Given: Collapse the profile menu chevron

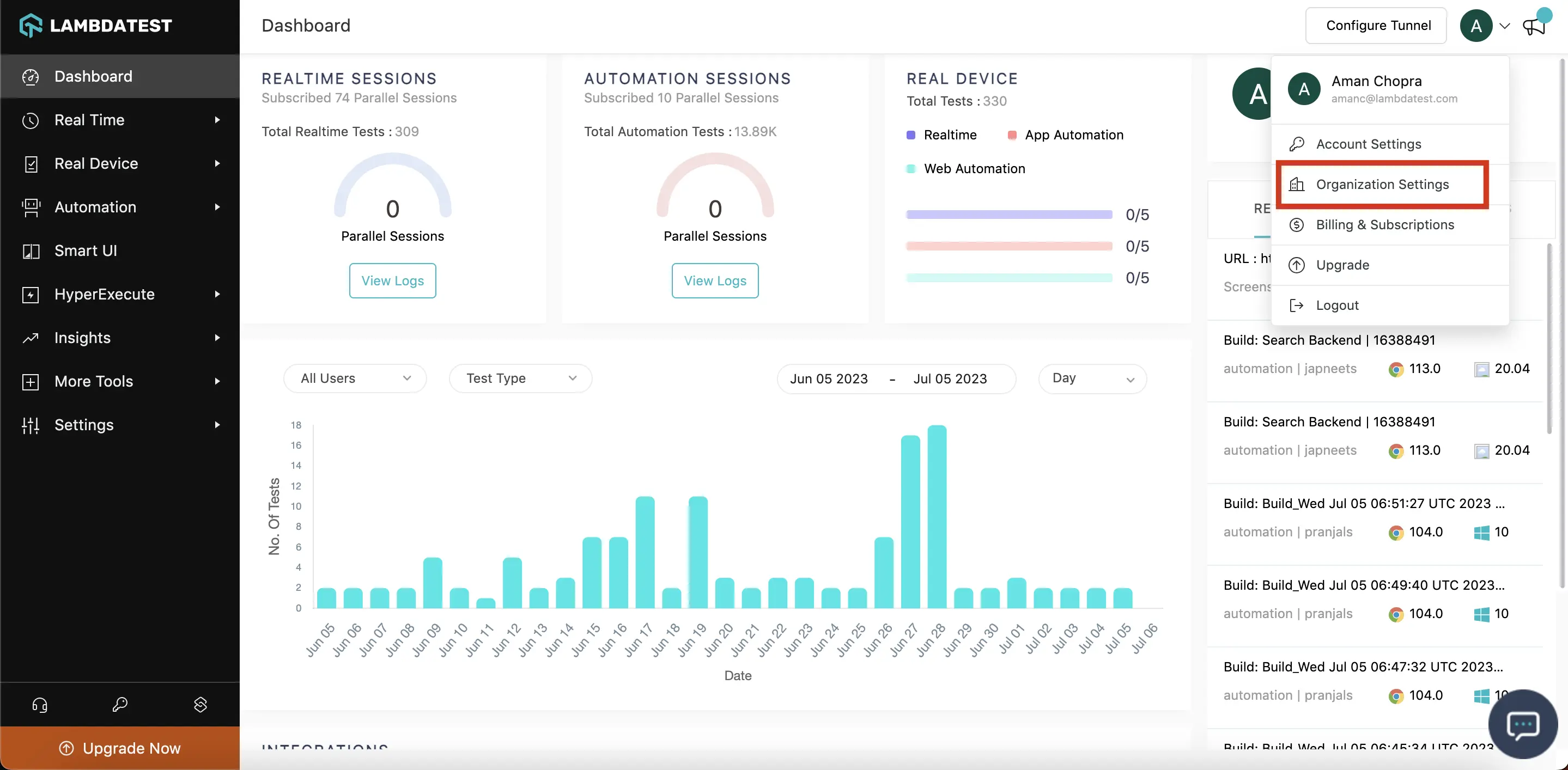Looking at the screenshot, I should (1505, 26).
